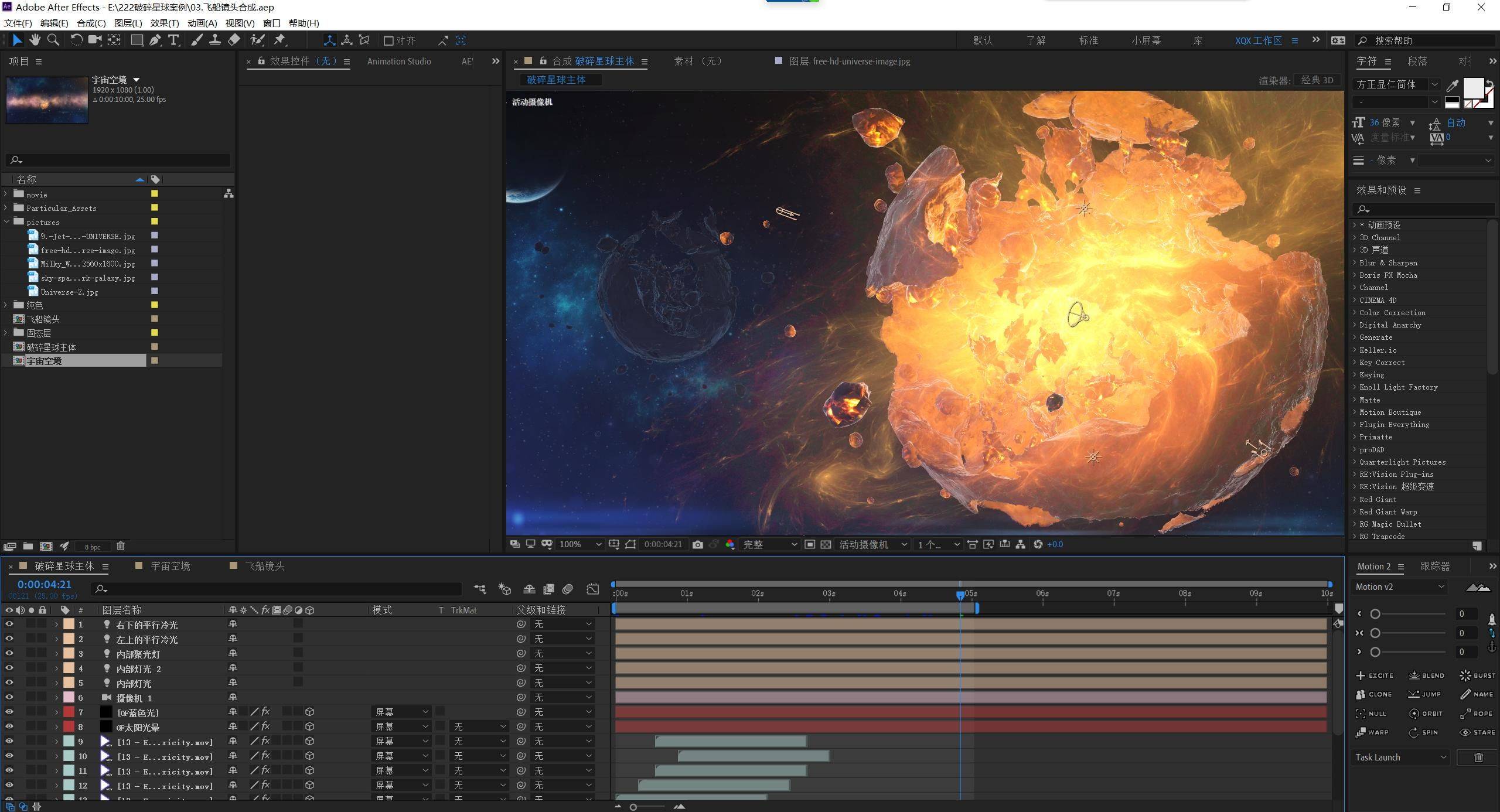1500x812 pixels.
Task: Open the viewer magnification 100% dropdown
Action: tap(579, 544)
